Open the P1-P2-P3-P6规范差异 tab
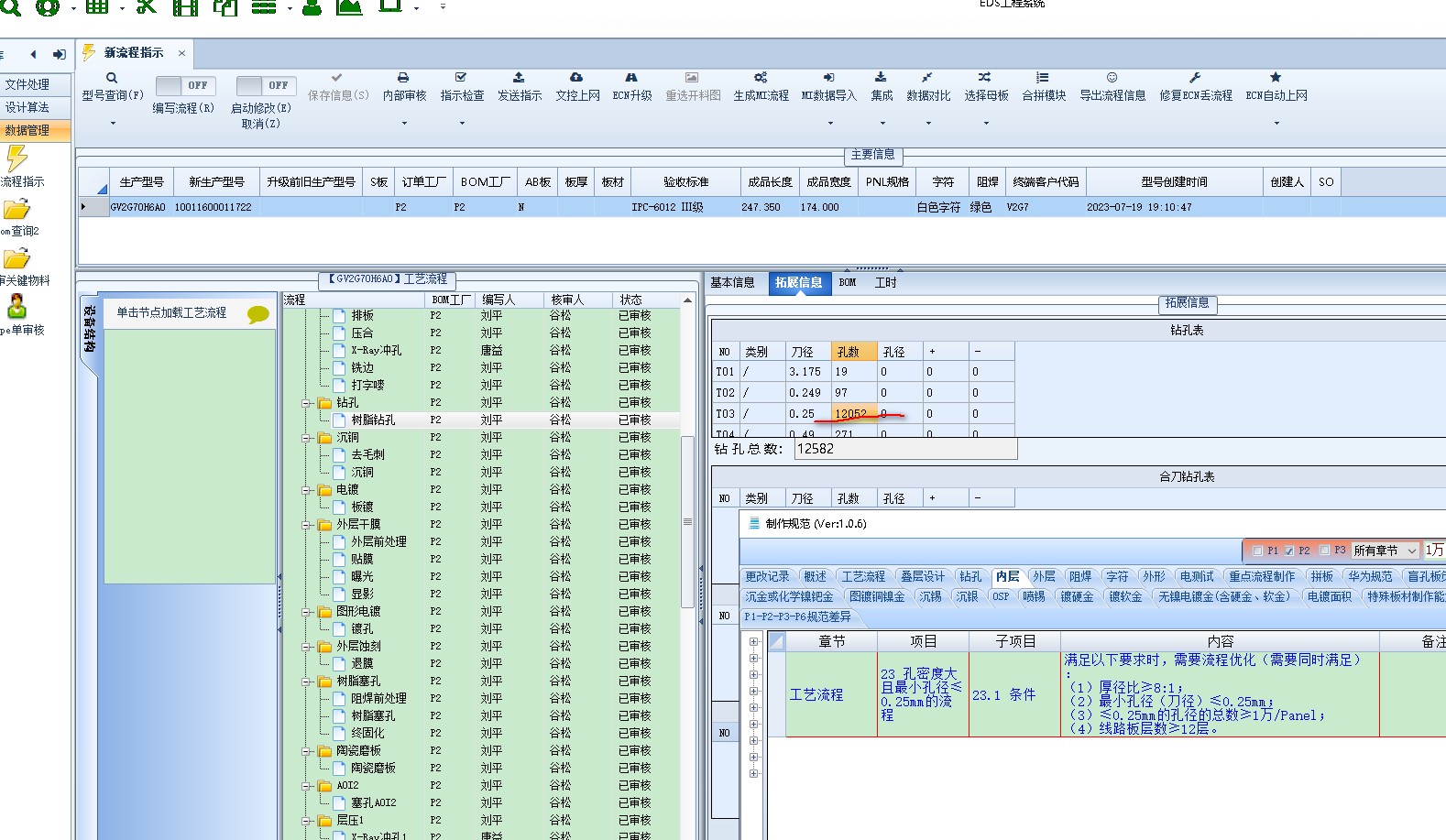Viewport: 1446px width, 840px height. coord(797,616)
